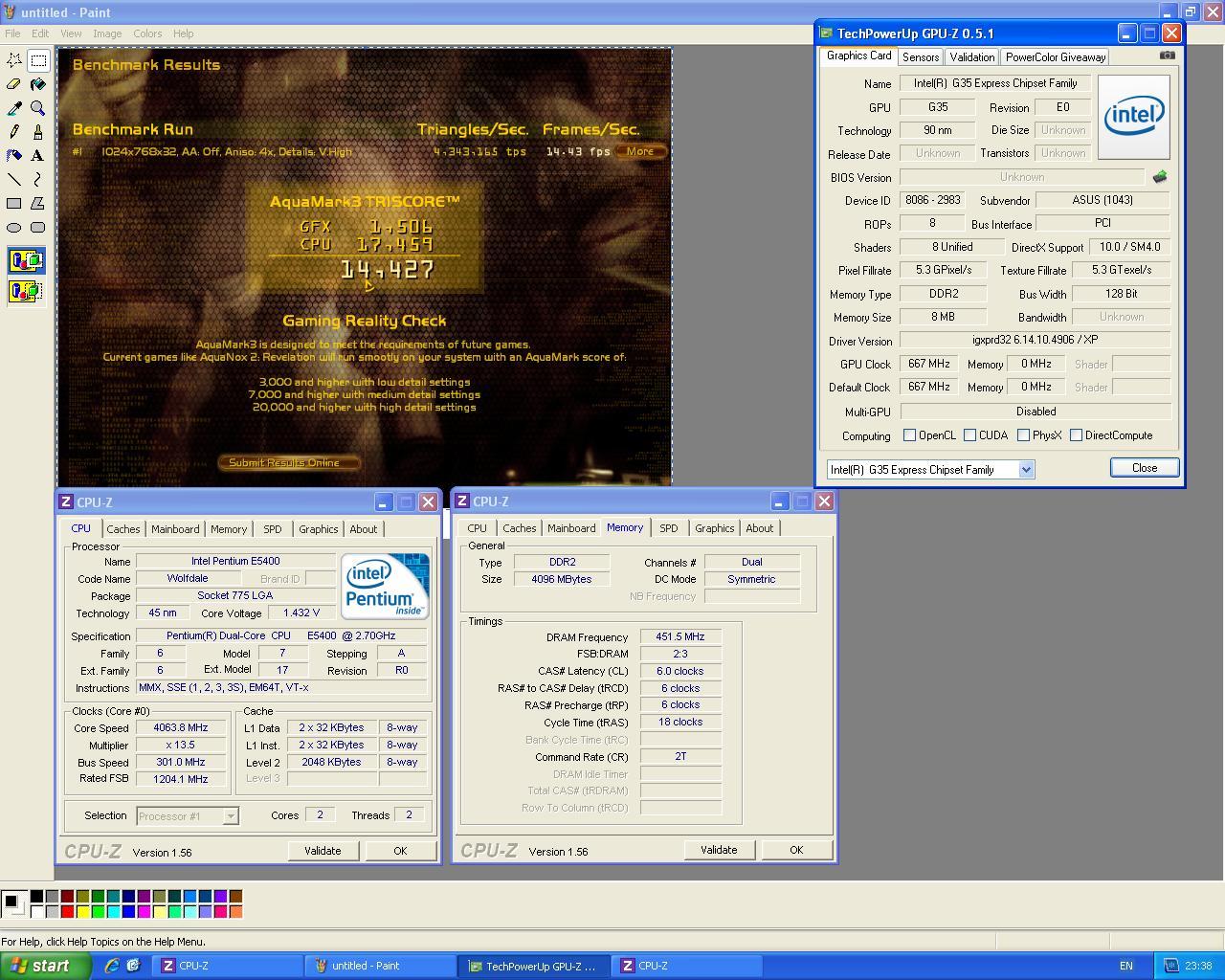Click OK in the right CPU-Z memory window
The width and height of the screenshot is (1225, 980).
pyautogui.click(x=796, y=850)
